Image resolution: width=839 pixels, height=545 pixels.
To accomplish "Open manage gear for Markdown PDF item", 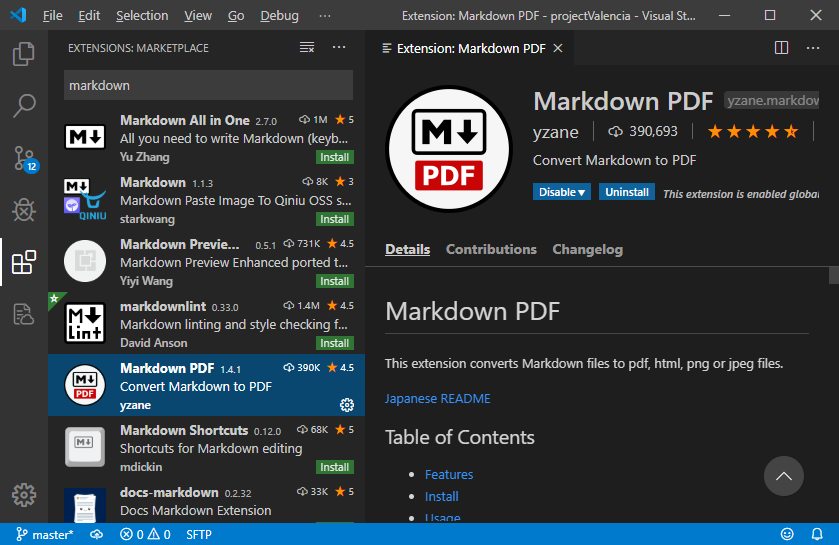I will point(347,405).
